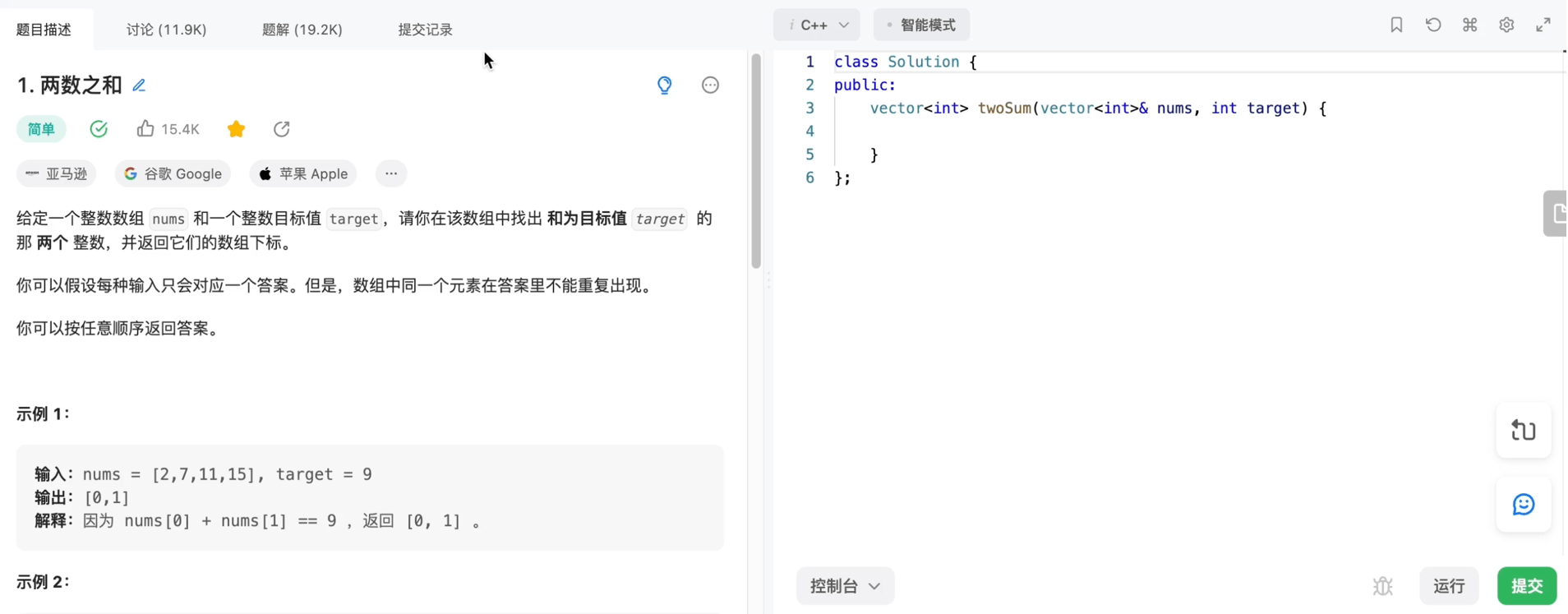Enter fullscreen with the expand icon
This screenshot has width=1568, height=614.
pos(1543,25)
